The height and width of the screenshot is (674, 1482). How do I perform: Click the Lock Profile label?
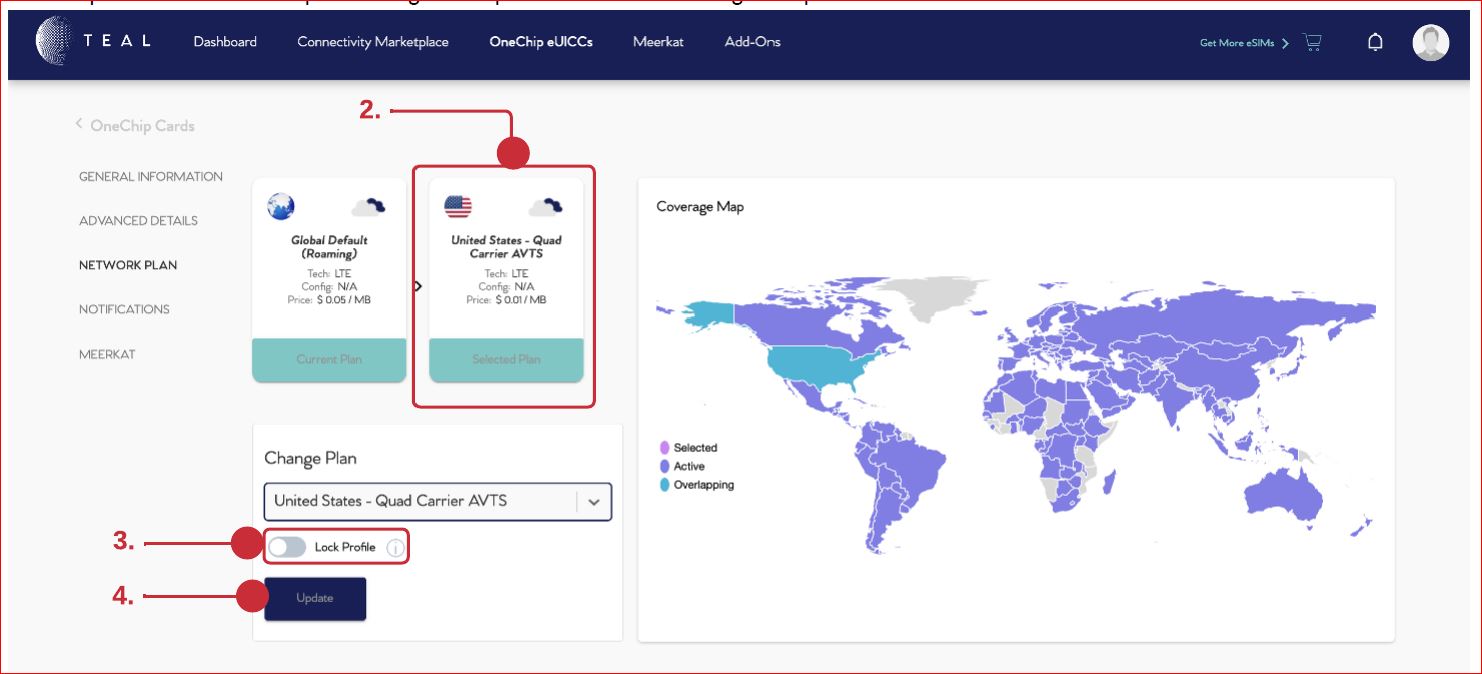[x=345, y=548]
